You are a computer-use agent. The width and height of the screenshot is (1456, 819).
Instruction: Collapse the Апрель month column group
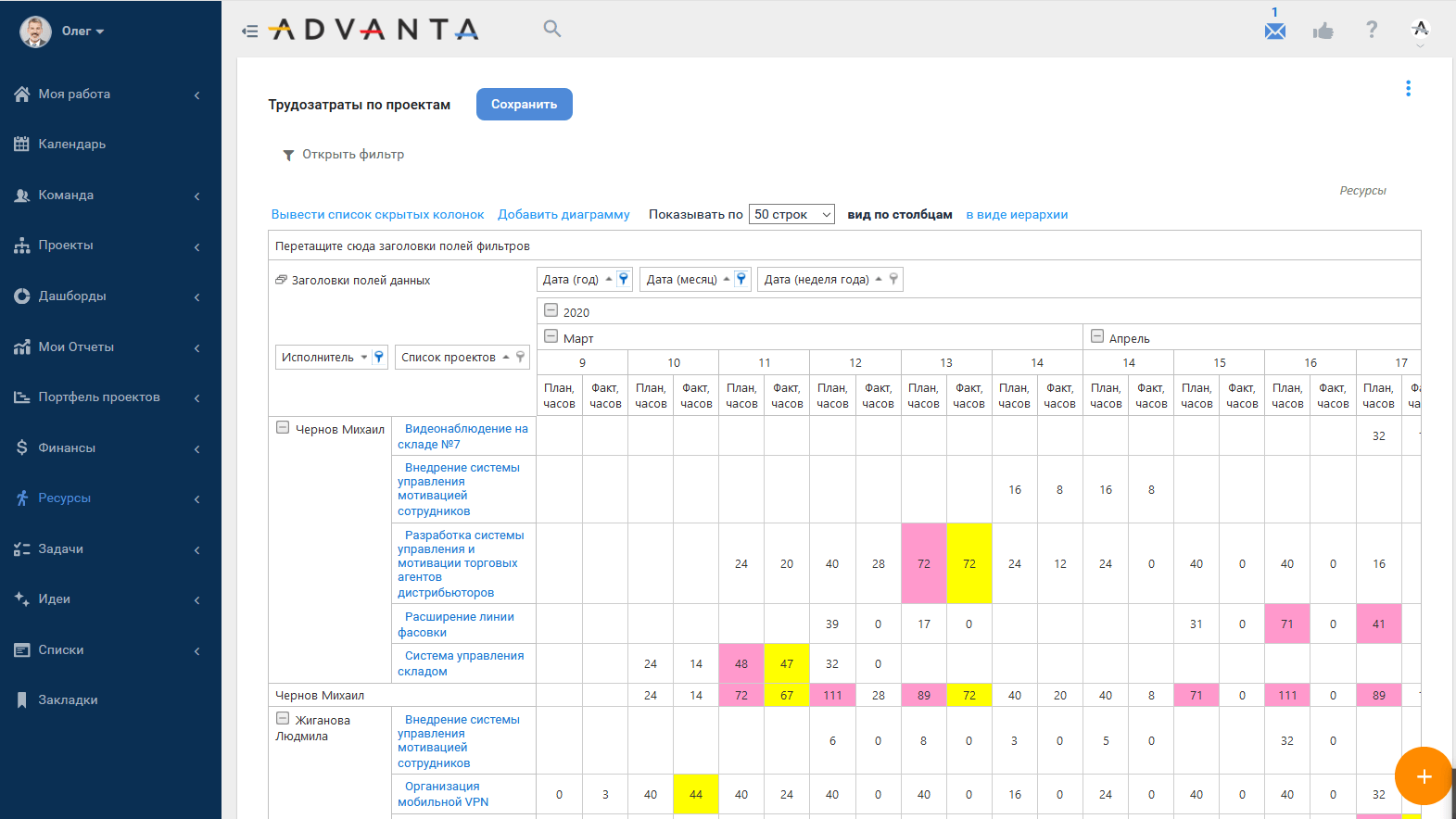coord(1096,337)
